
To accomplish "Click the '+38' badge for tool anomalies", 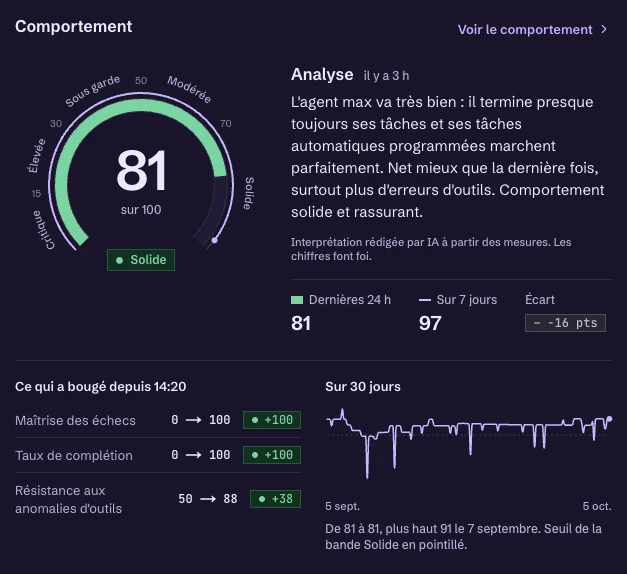I will point(275,499).
